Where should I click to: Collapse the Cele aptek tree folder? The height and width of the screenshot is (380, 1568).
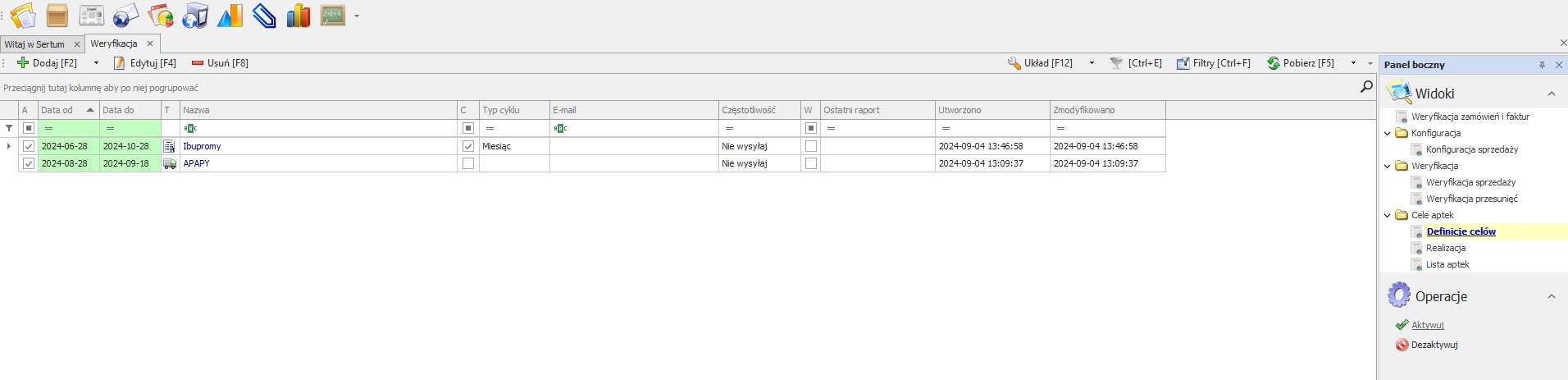1388,215
